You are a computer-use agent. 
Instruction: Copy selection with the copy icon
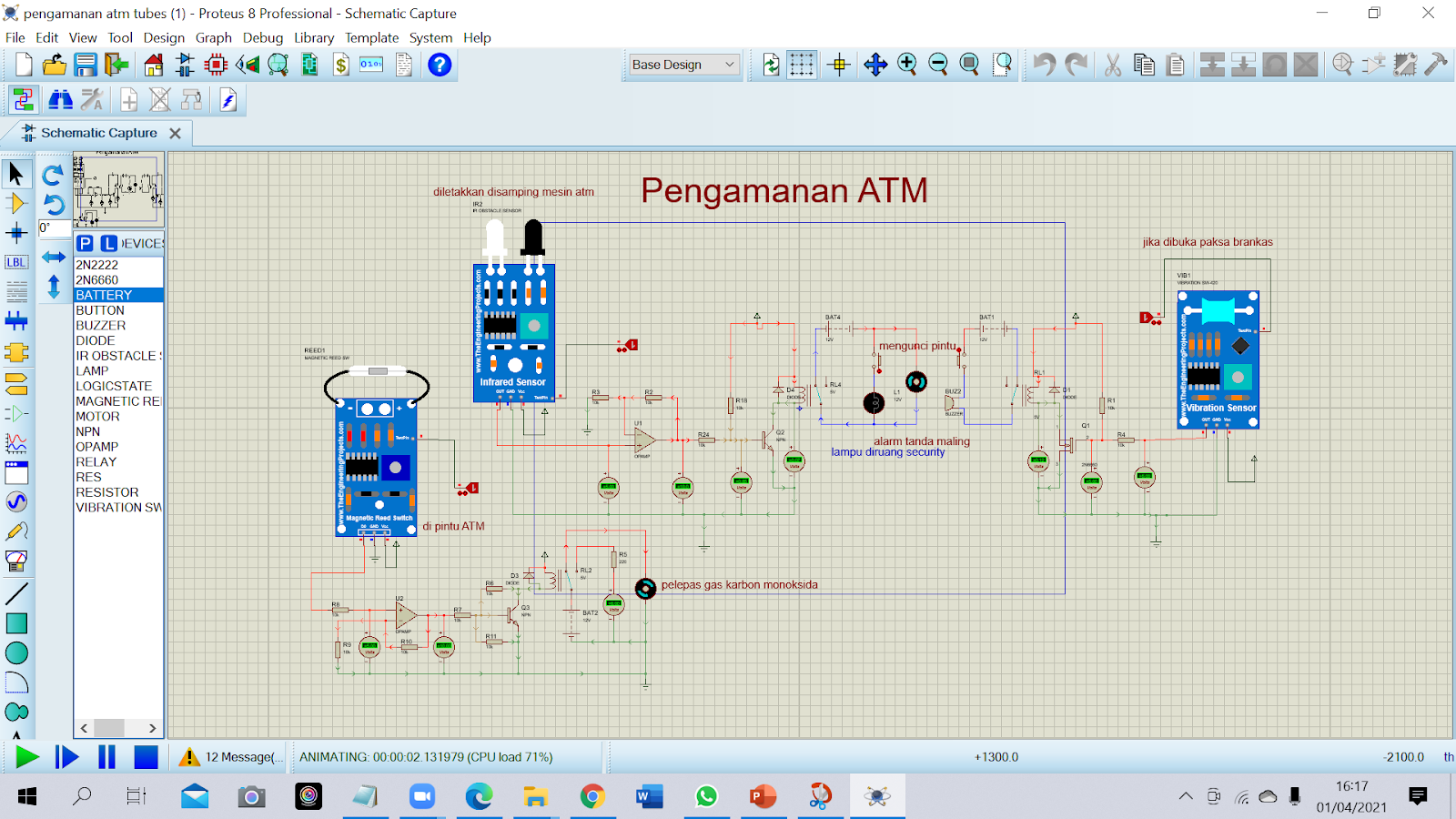click(1144, 65)
